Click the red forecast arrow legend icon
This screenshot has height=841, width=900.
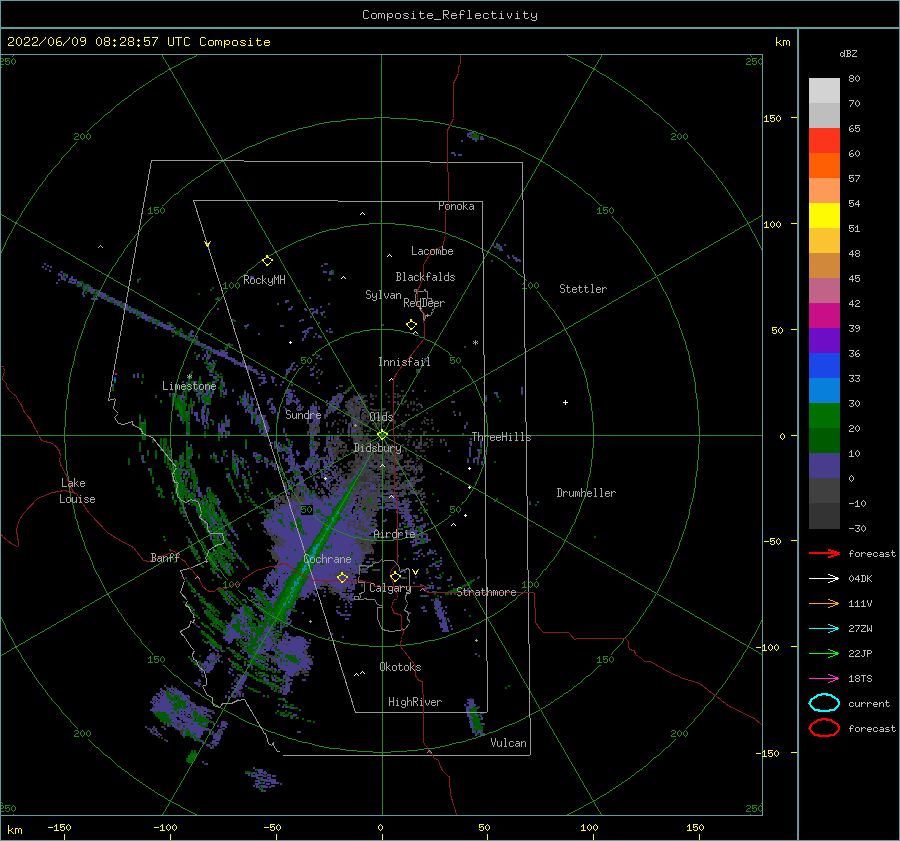pyautogui.click(x=824, y=553)
